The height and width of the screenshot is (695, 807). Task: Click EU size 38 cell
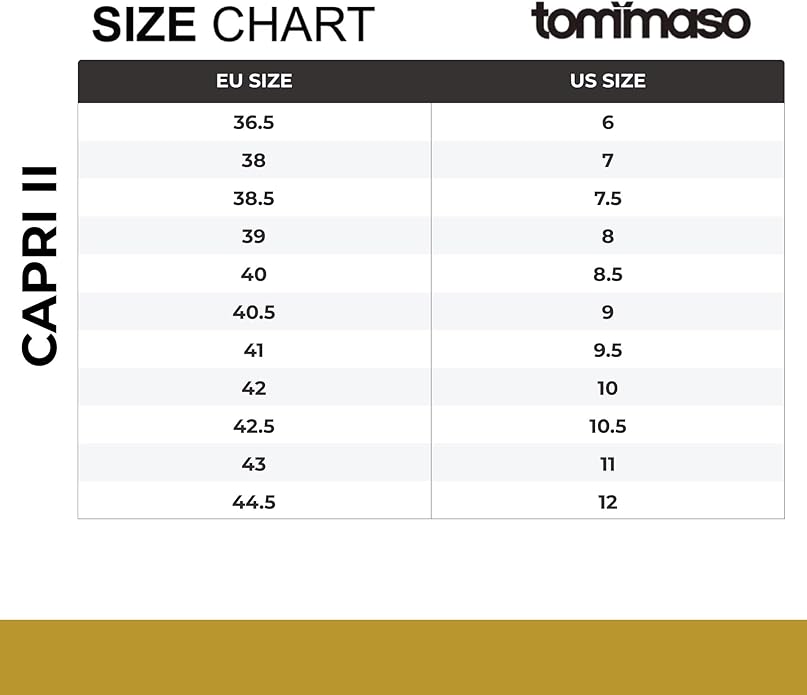click(254, 160)
